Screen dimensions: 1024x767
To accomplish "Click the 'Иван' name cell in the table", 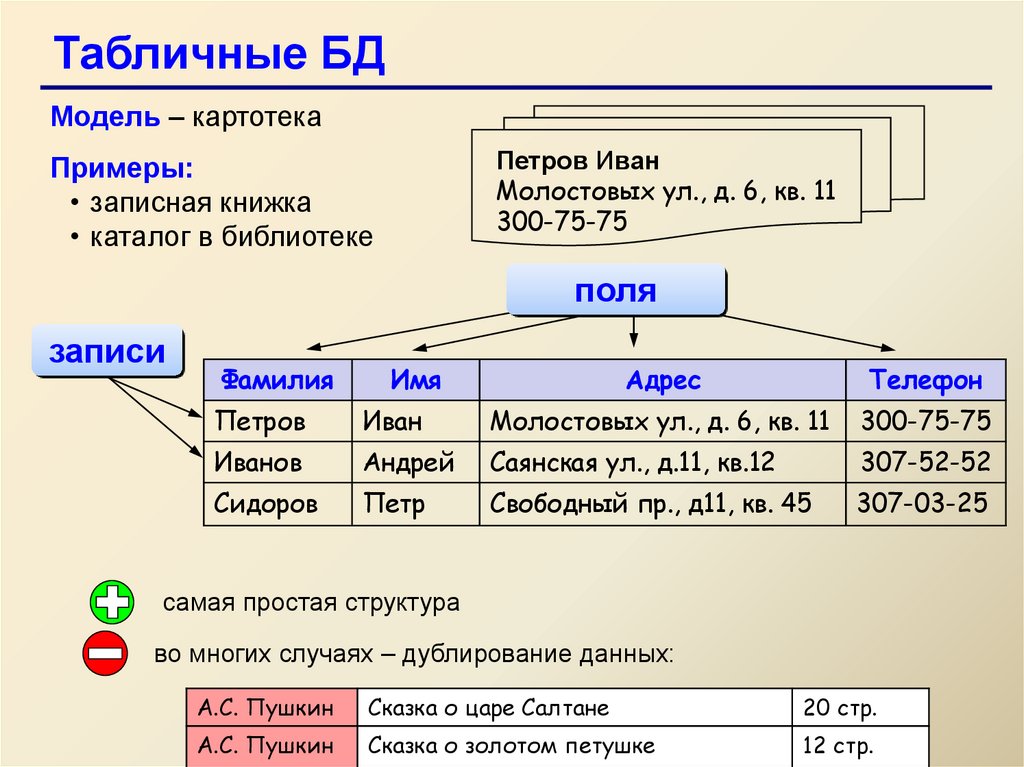I will tap(415, 421).
